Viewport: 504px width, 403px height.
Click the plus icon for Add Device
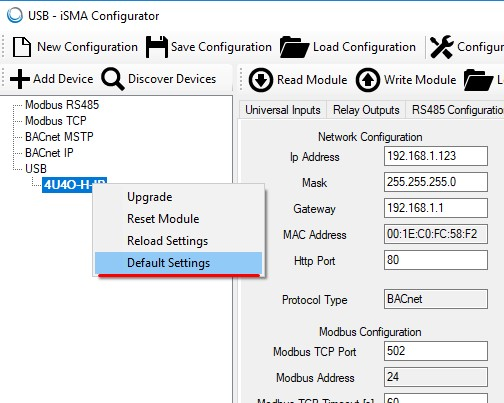click(x=20, y=79)
